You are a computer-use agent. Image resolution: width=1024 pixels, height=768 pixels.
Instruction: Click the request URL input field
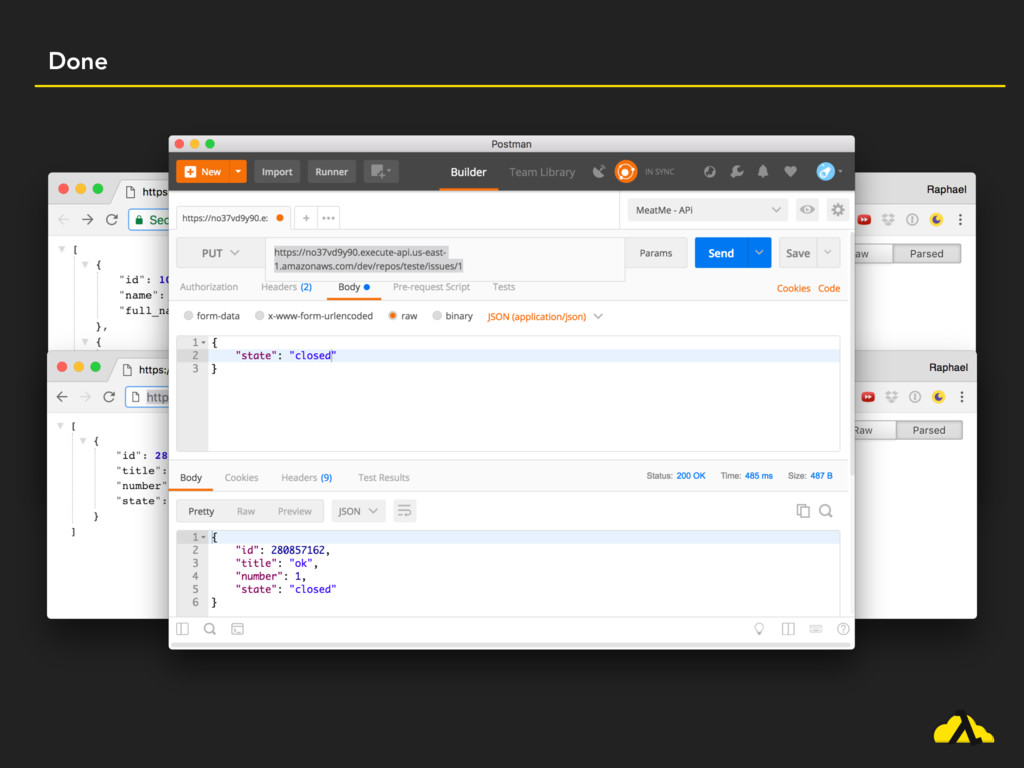pyautogui.click(x=445, y=259)
